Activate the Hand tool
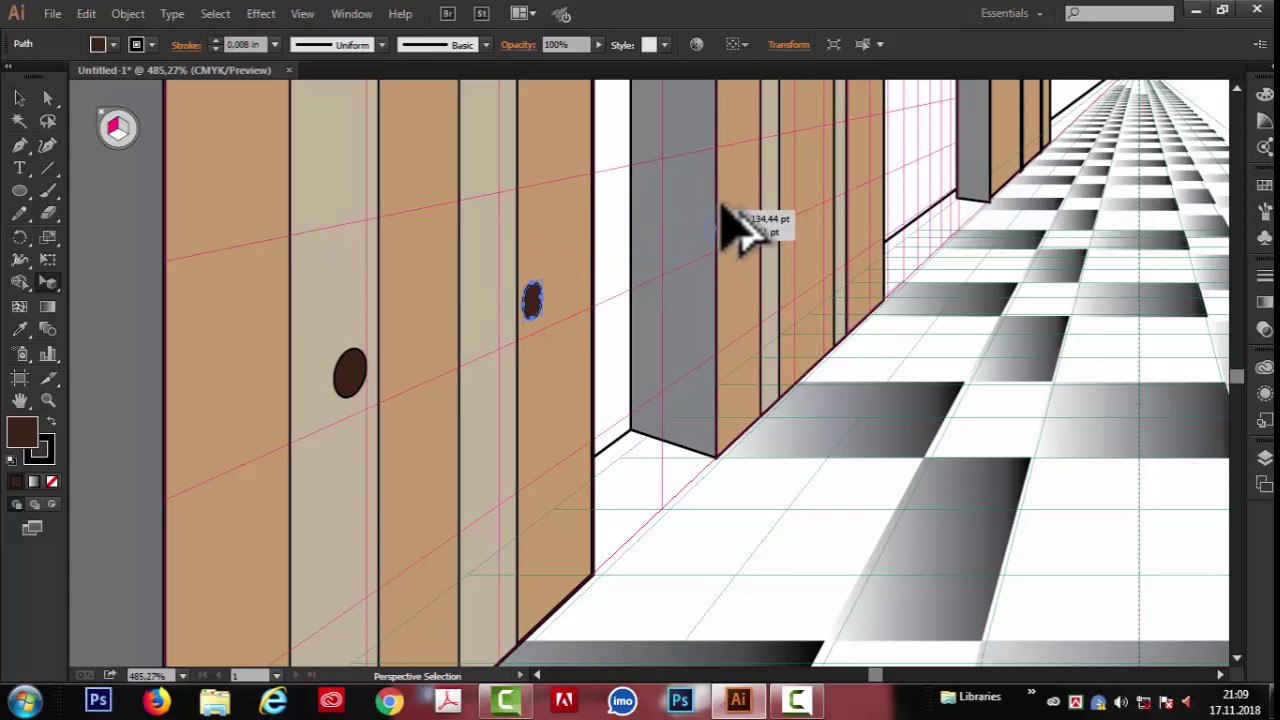The width and height of the screenshot is (1280, 720). click(x=19, y=401)
